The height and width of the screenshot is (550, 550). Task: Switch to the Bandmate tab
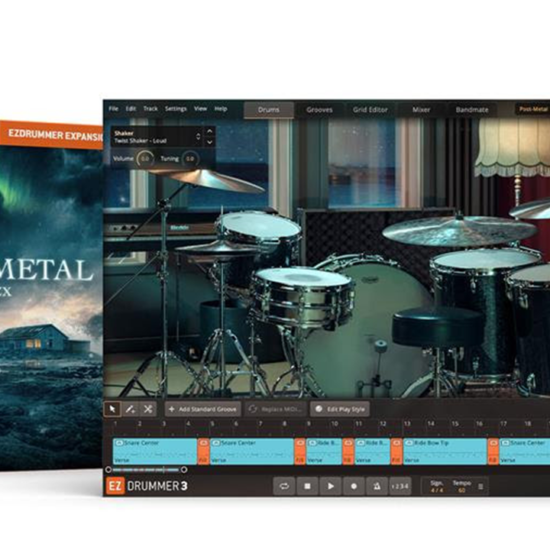pyautogui.click(x=472, y=110)
